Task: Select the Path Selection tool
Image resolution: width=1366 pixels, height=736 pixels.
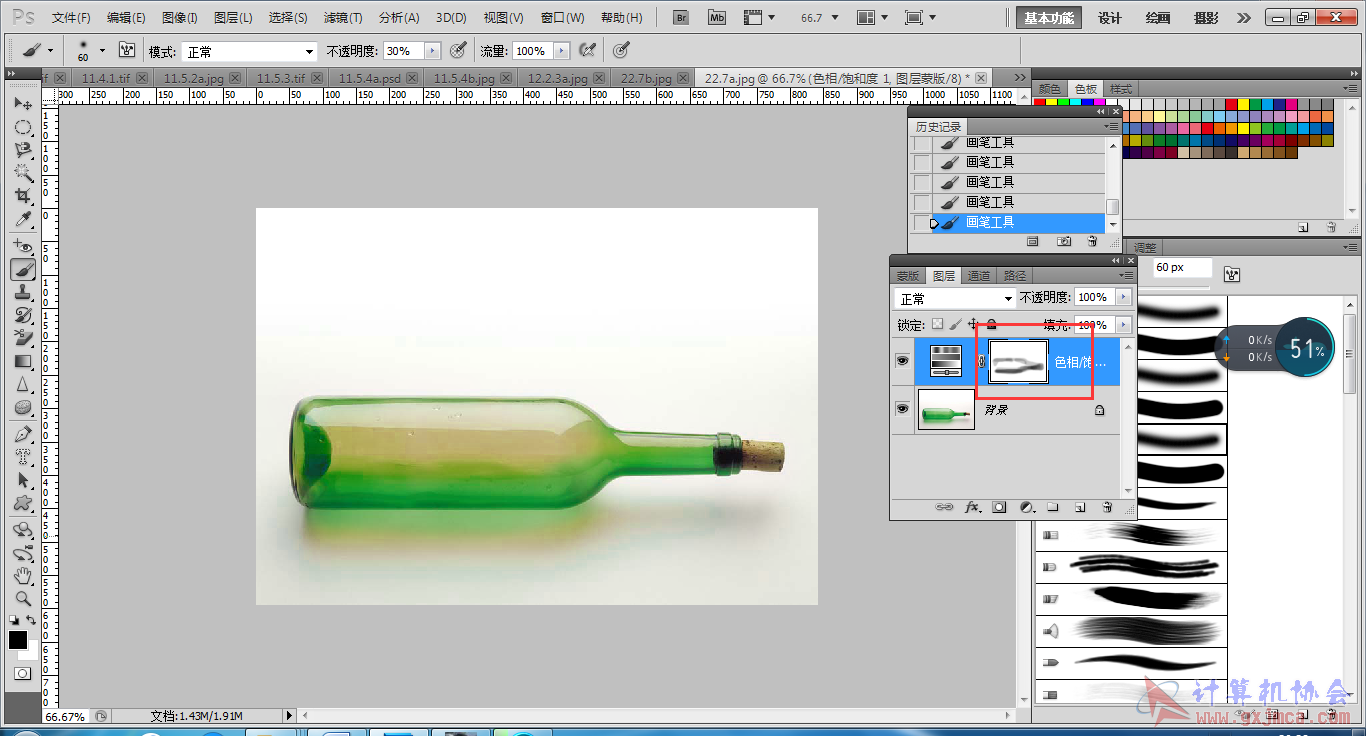Action: pos(23,480)
